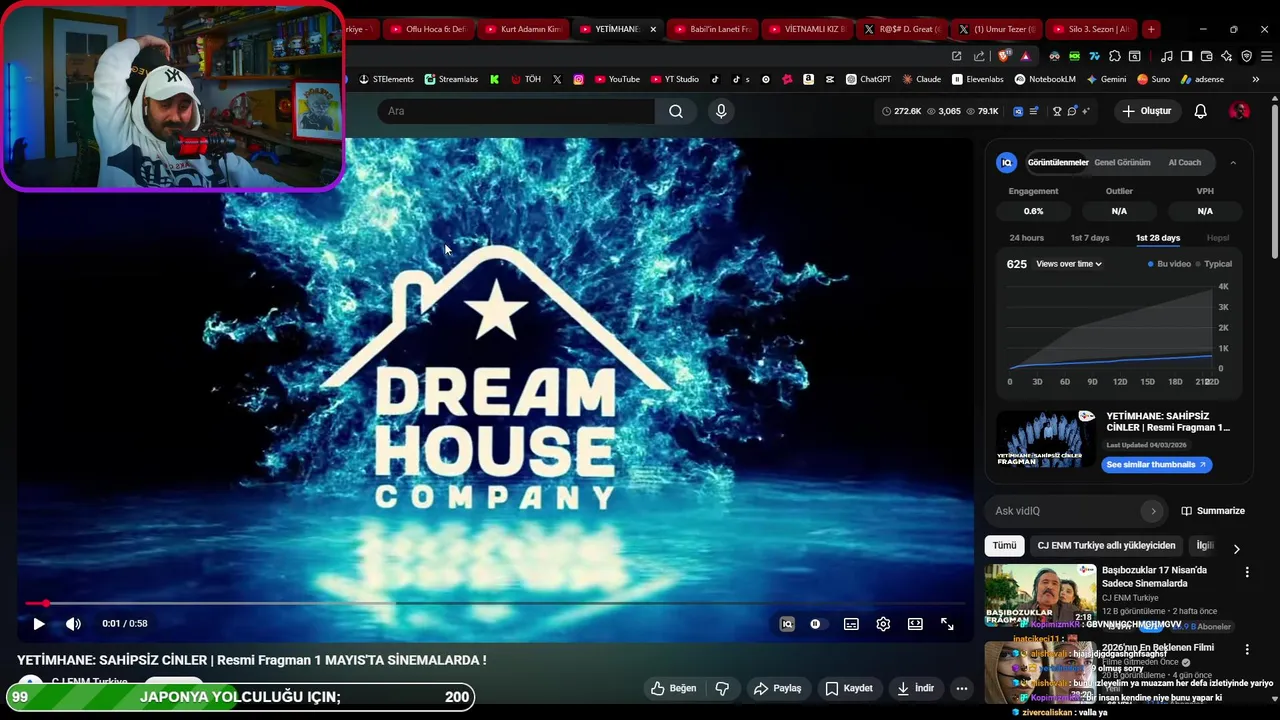This screenshot has height=720, width=1280.
Task: Open 2026'nın En Beklenen Filmi video title
Action: 1158,648
